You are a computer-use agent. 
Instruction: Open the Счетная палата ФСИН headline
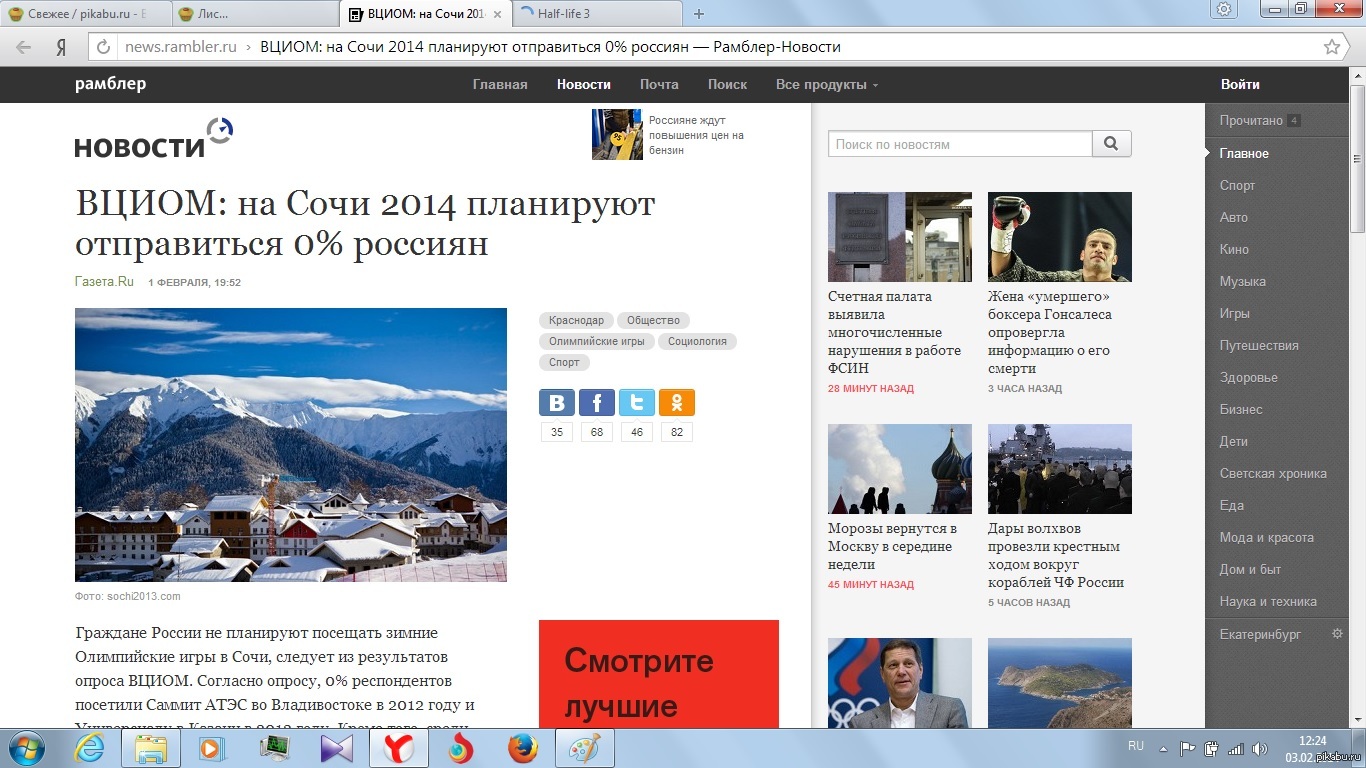[x=894, y=332]
